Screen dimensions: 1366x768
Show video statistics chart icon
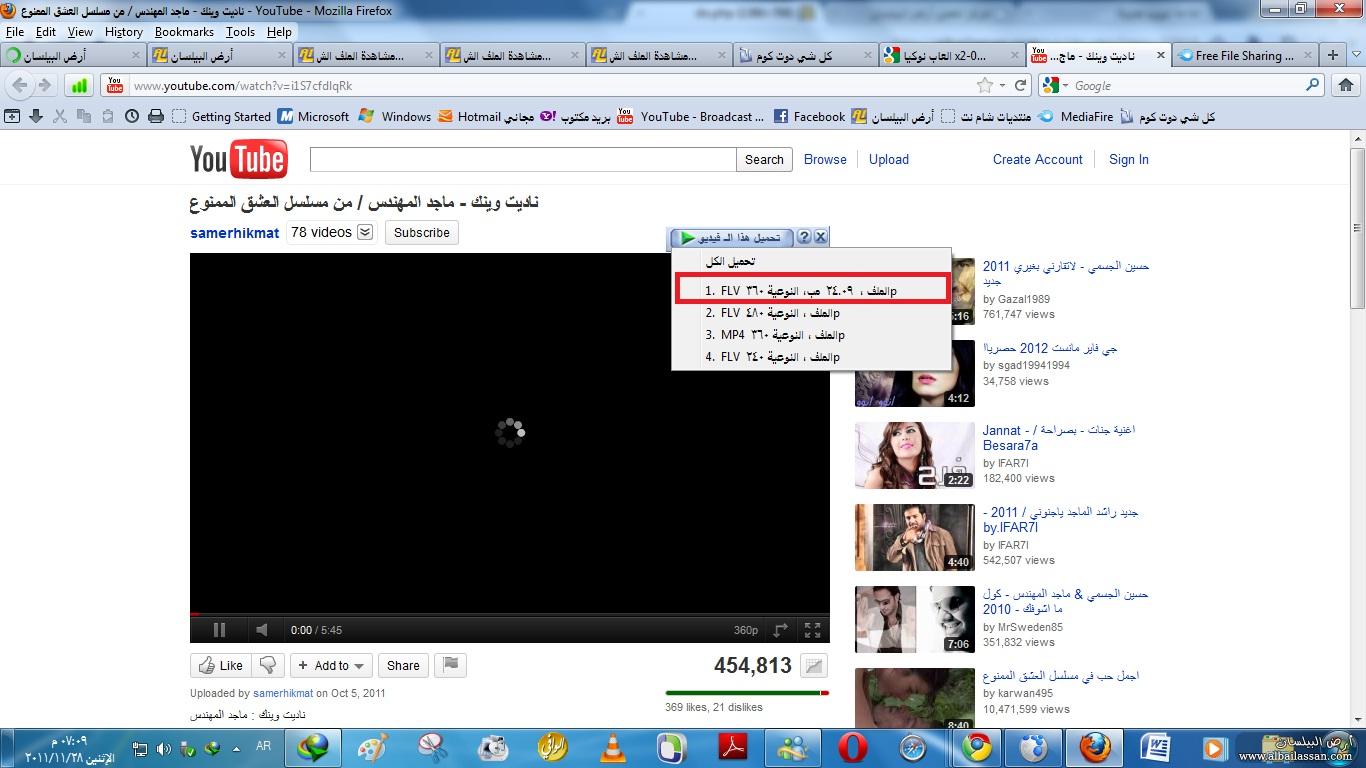(x=814, y=666)
